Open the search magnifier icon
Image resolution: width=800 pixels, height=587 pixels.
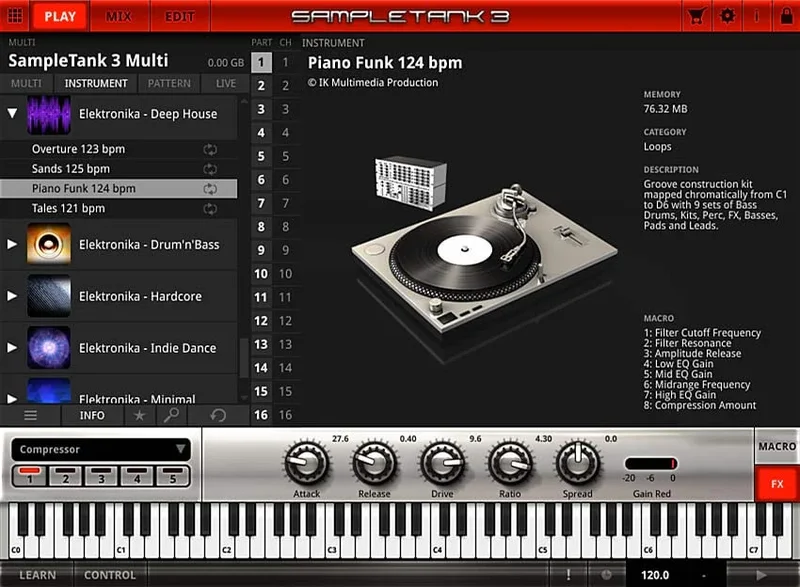[171, 415]
